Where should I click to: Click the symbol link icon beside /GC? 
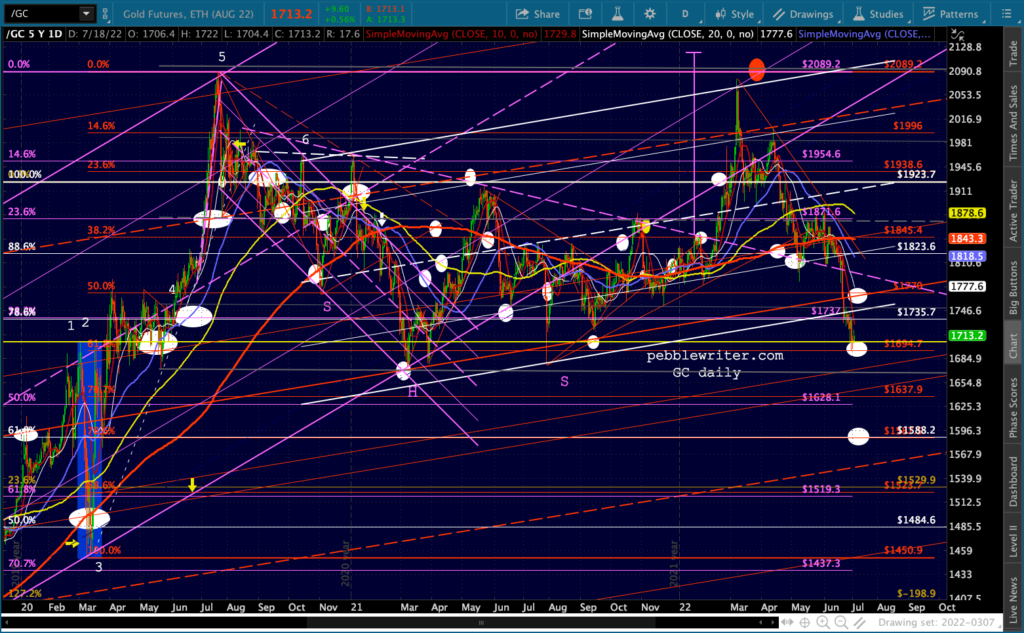click(105, 13)
